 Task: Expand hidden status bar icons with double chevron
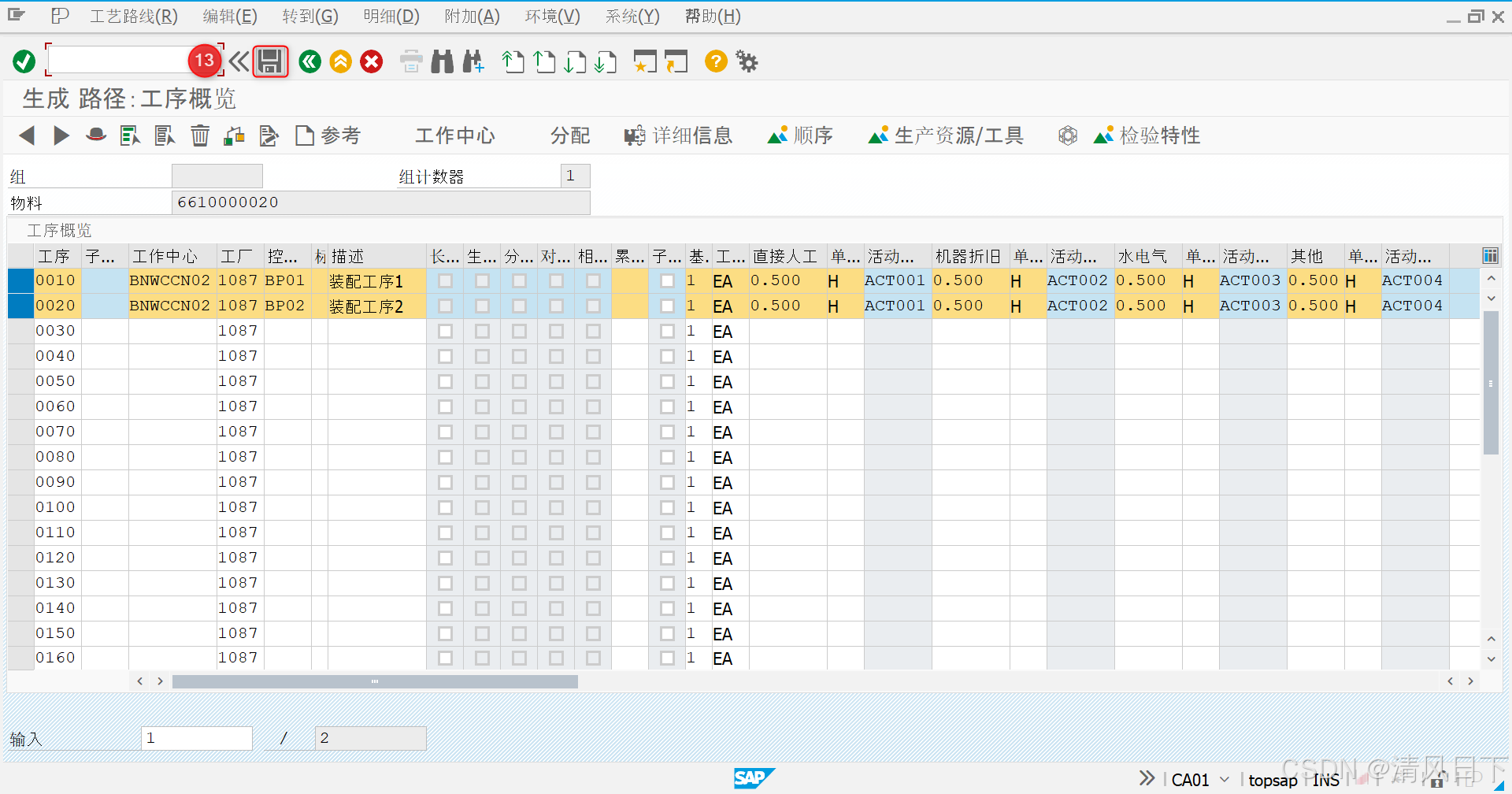[x=1147, y=778]
